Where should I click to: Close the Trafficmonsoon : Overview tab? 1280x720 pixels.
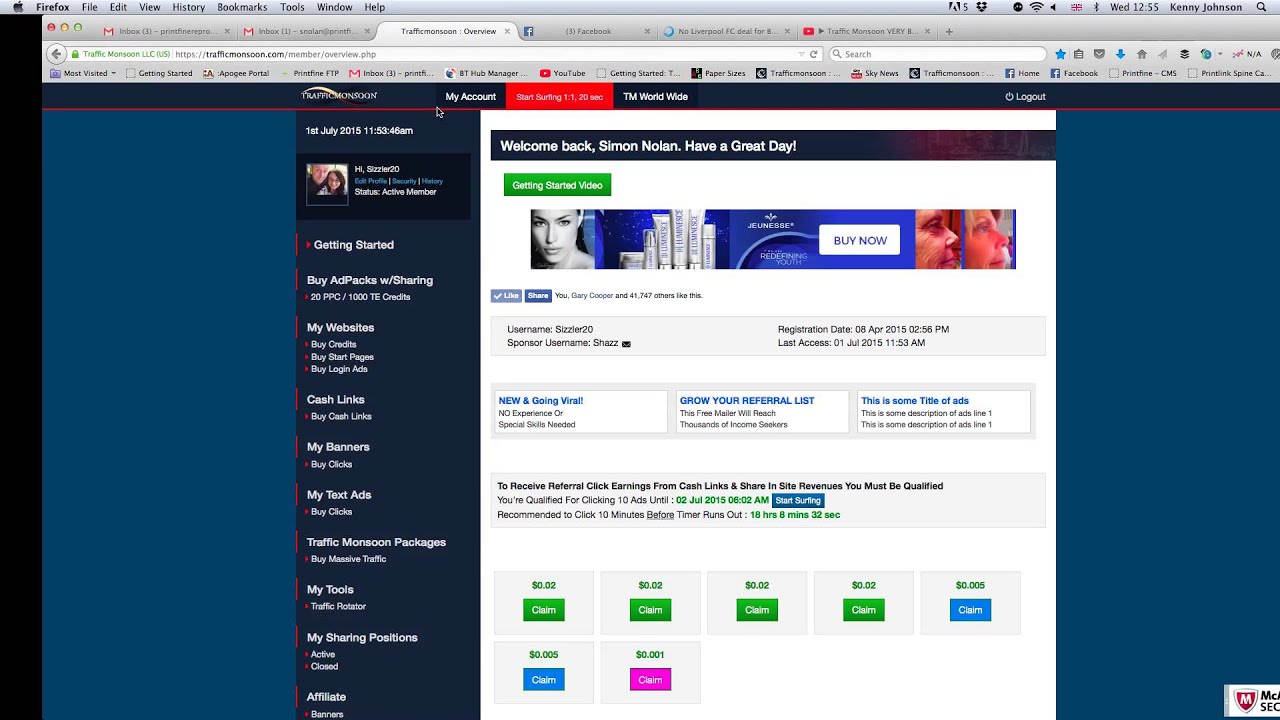[x=506, y=31]
